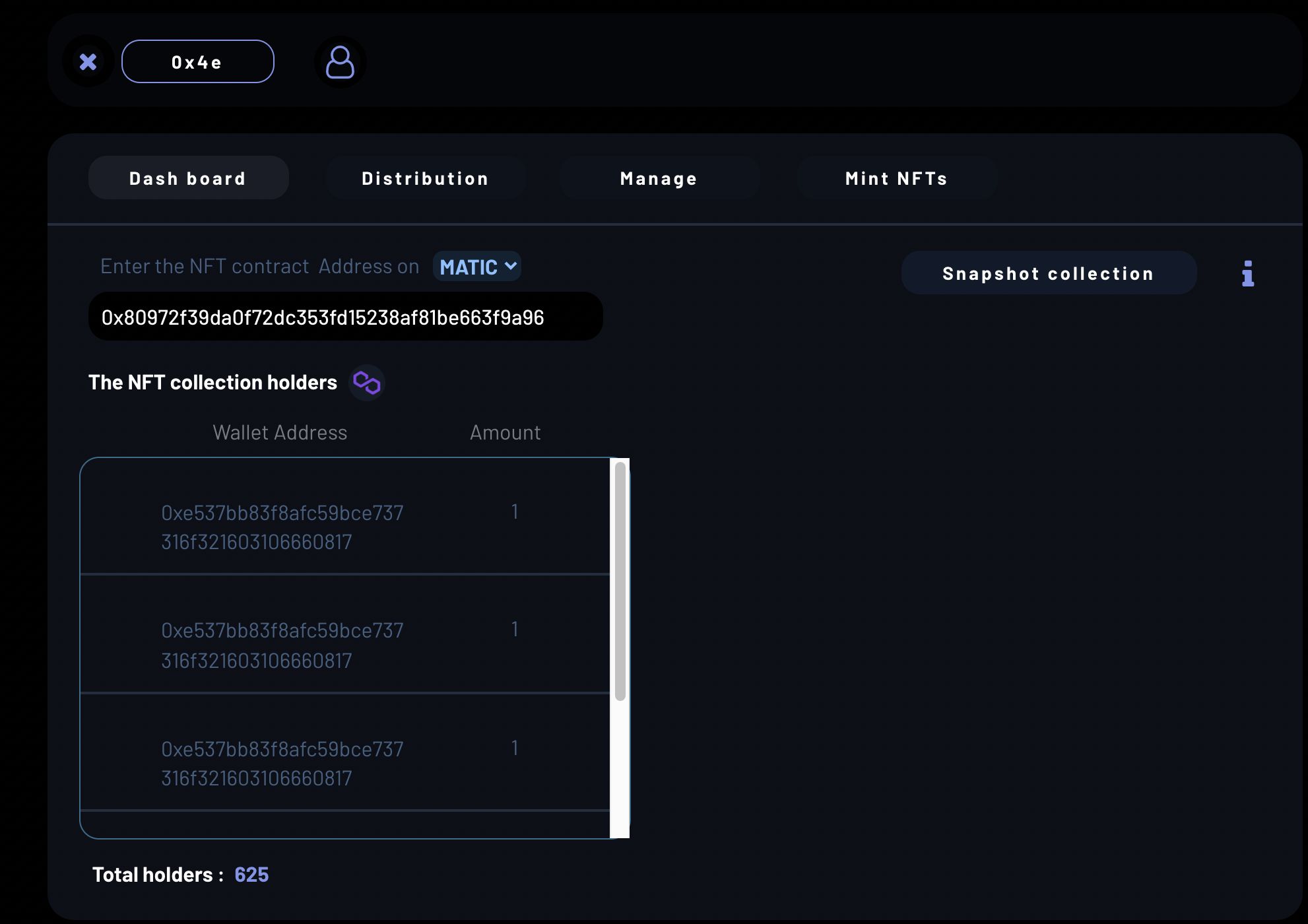Open the user profile icon
The width and height of the screenshot is (1308, 924).
pyautogui.click(x=340, y=62)
